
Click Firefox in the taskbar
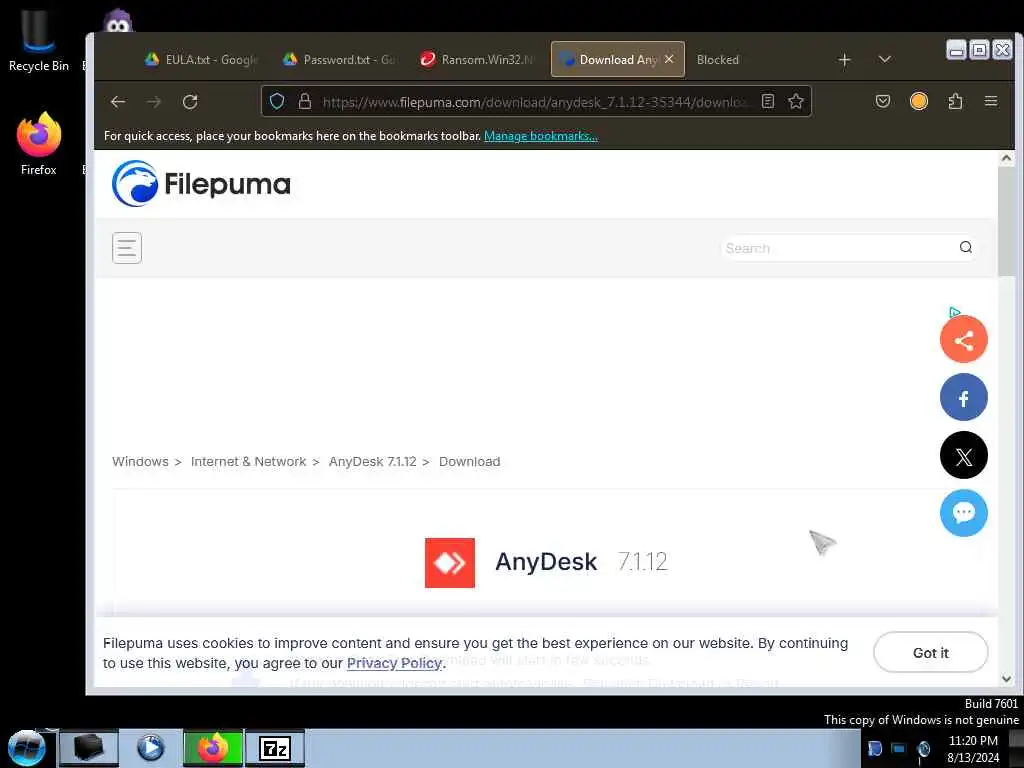213,748
